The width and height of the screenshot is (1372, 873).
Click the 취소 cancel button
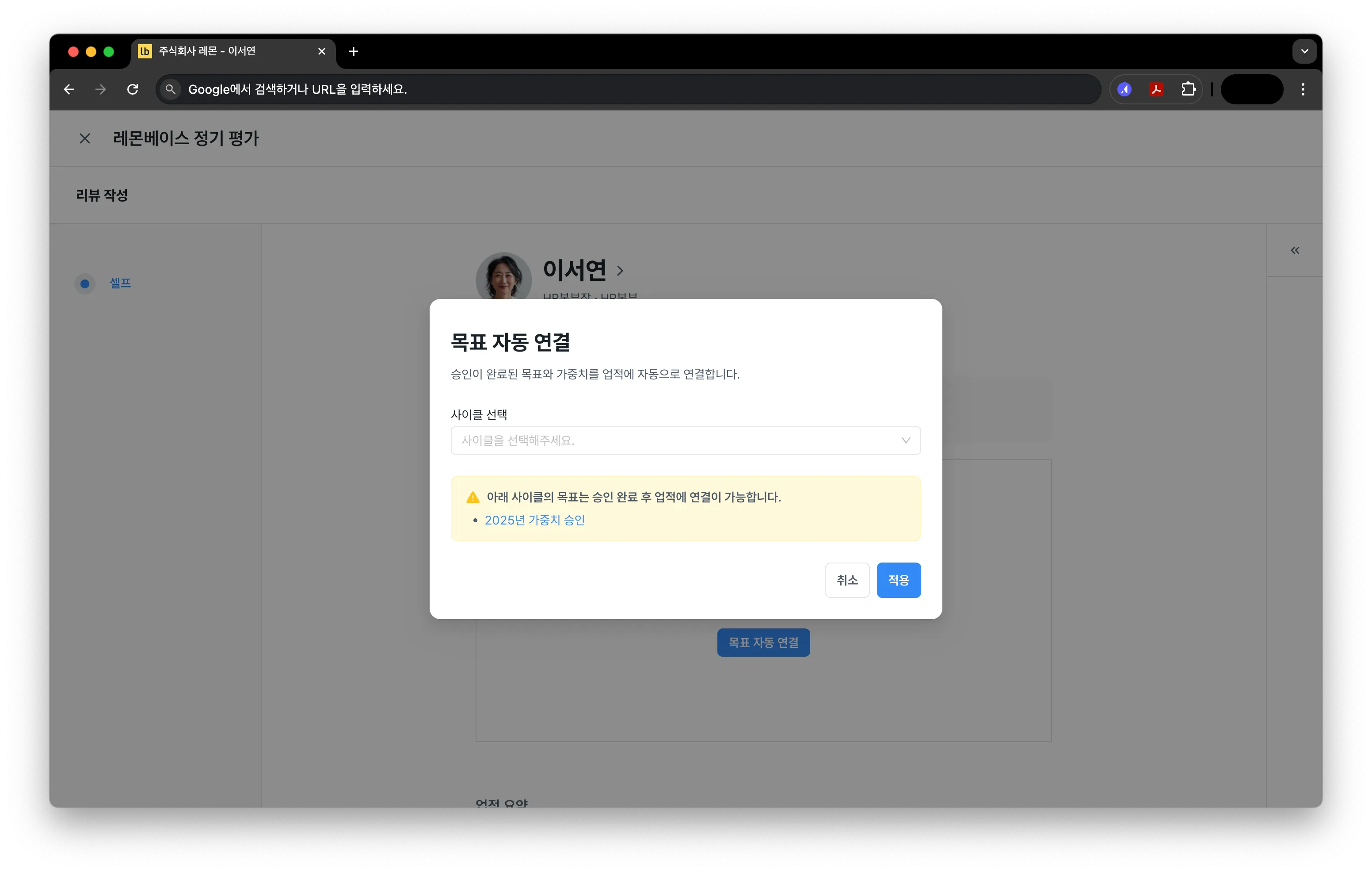pyautogui.click(x=847, y=580)
